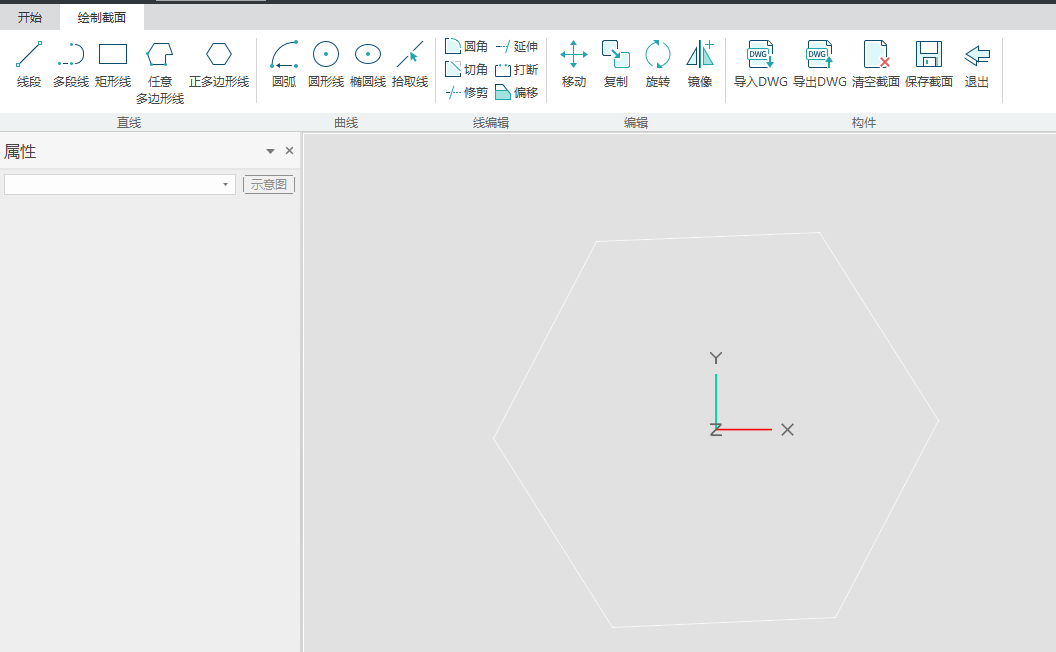The image size is (1056, 652).
Task: Activate the 旋转 rotate tool
Action: click(657, 64)
